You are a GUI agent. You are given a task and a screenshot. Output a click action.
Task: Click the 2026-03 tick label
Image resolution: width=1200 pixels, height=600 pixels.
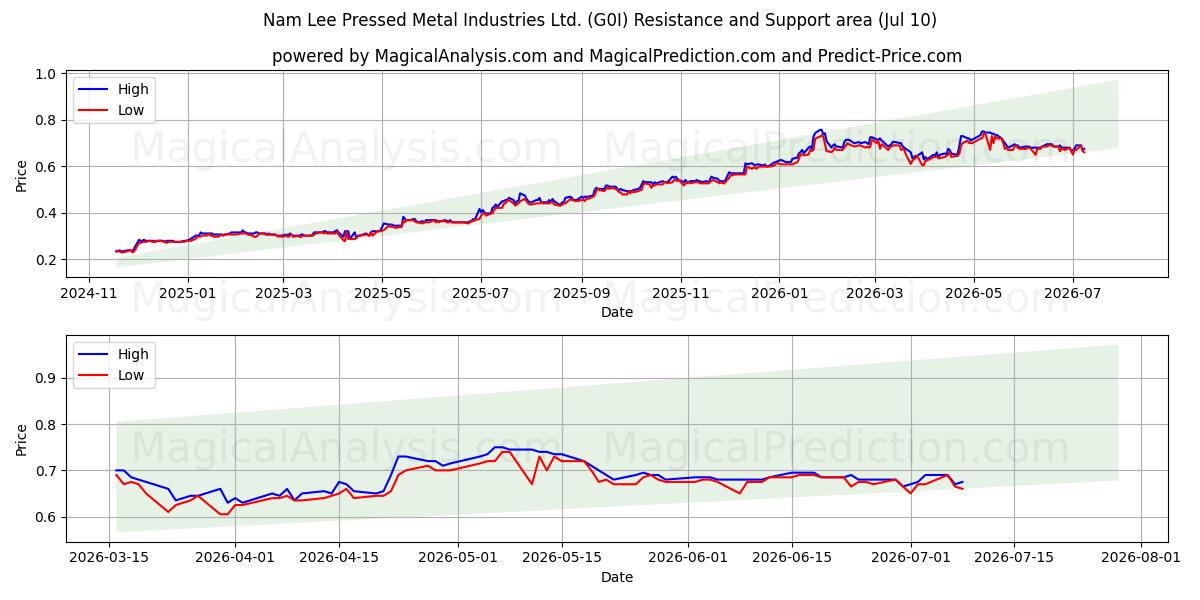coord(875,293)
